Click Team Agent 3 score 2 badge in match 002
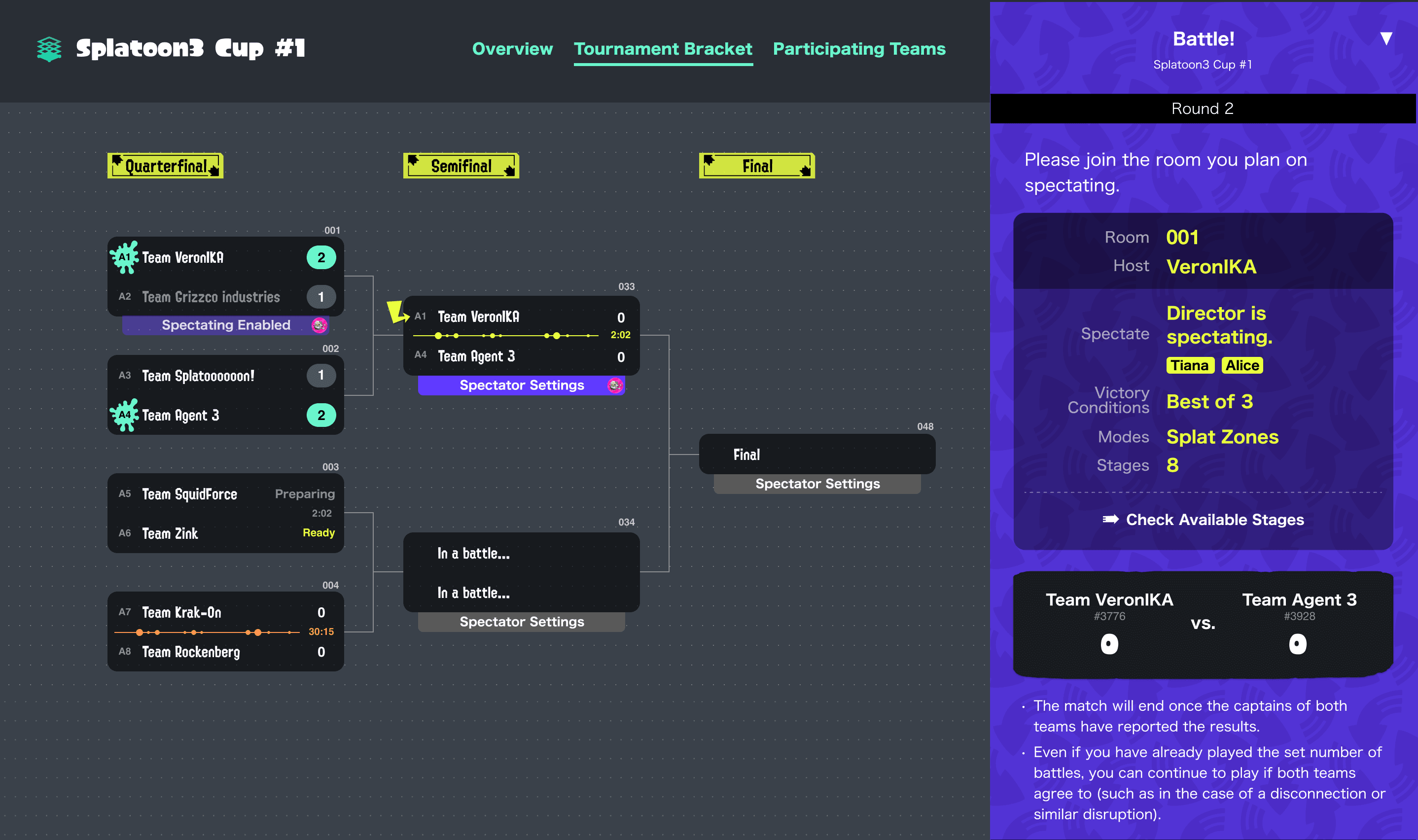1418x840 pixels. [321, 415]
